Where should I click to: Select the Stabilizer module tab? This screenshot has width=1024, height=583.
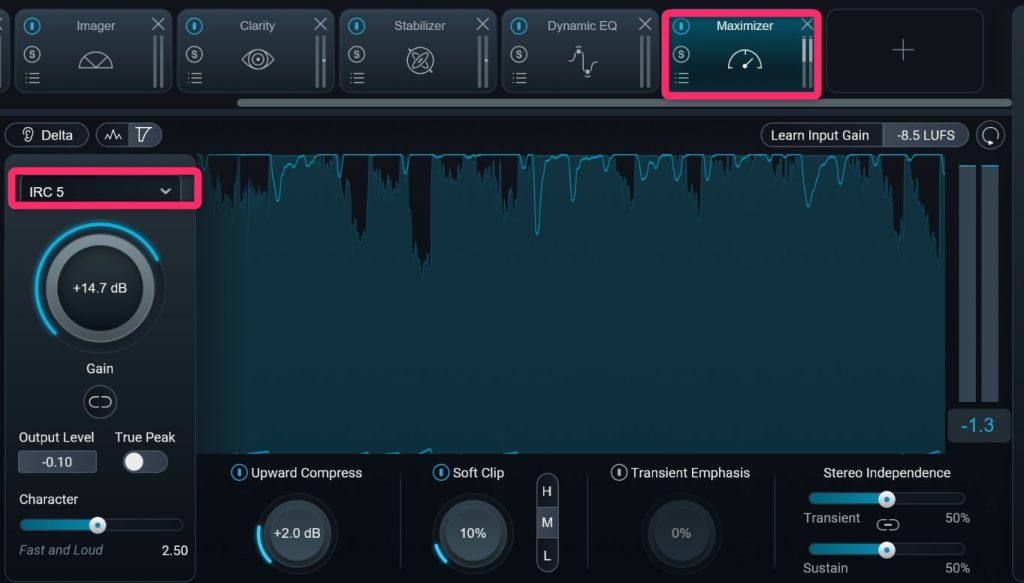coord(420,50)
